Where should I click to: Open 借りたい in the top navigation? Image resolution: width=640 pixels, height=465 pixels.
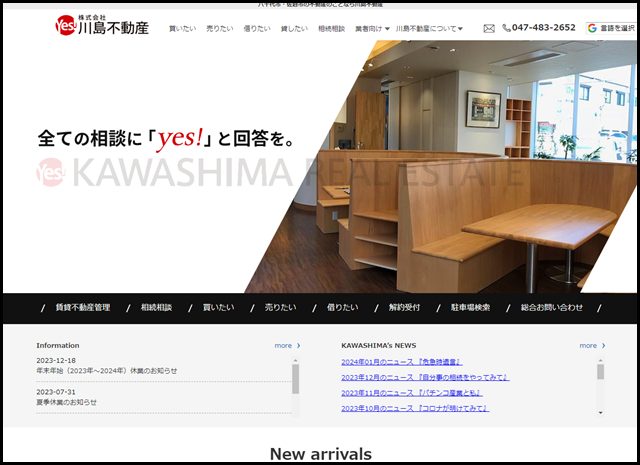click(x=257, y=29)
